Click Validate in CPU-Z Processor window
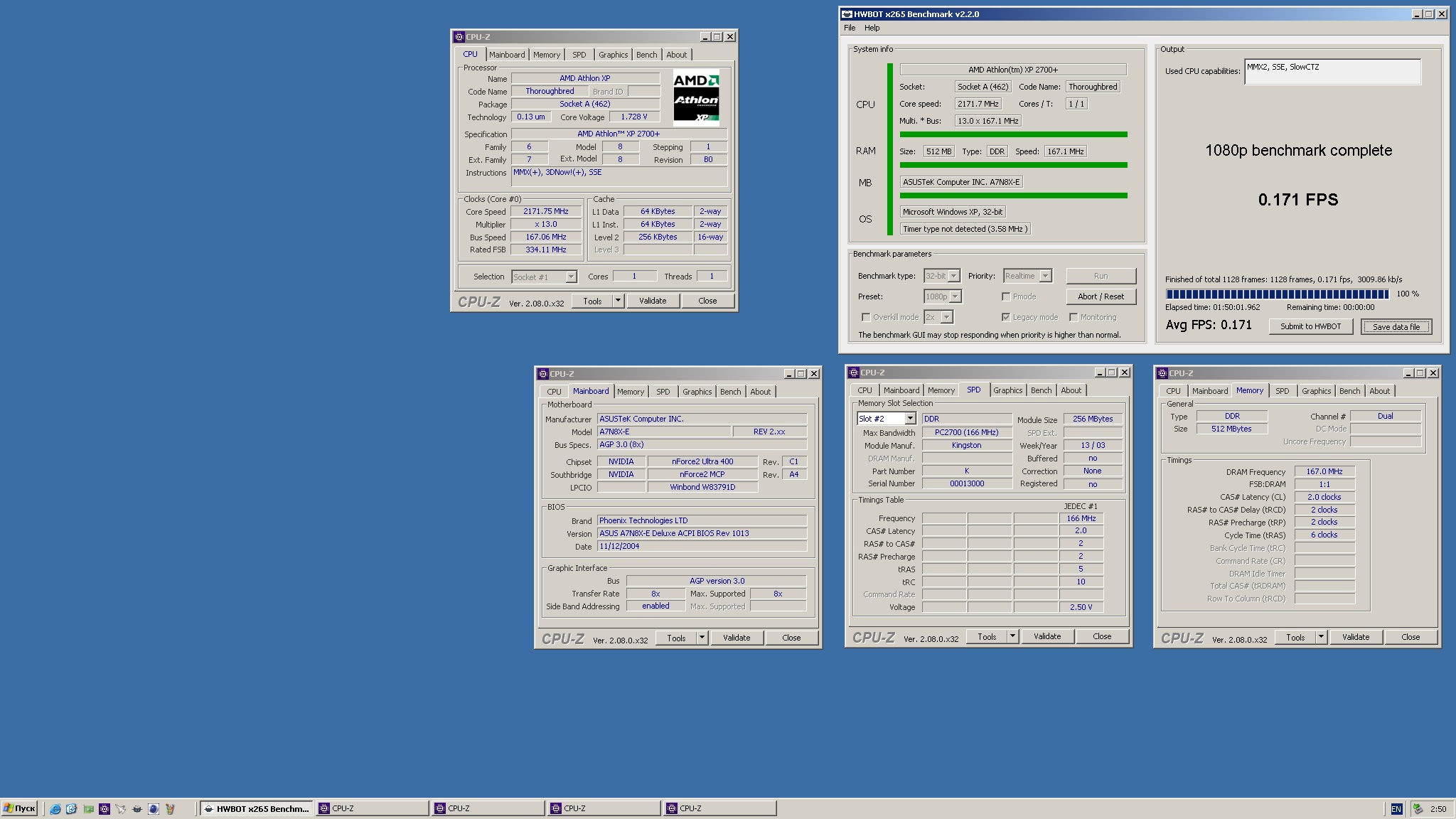1456x819 pixels. tap(652, 301)
